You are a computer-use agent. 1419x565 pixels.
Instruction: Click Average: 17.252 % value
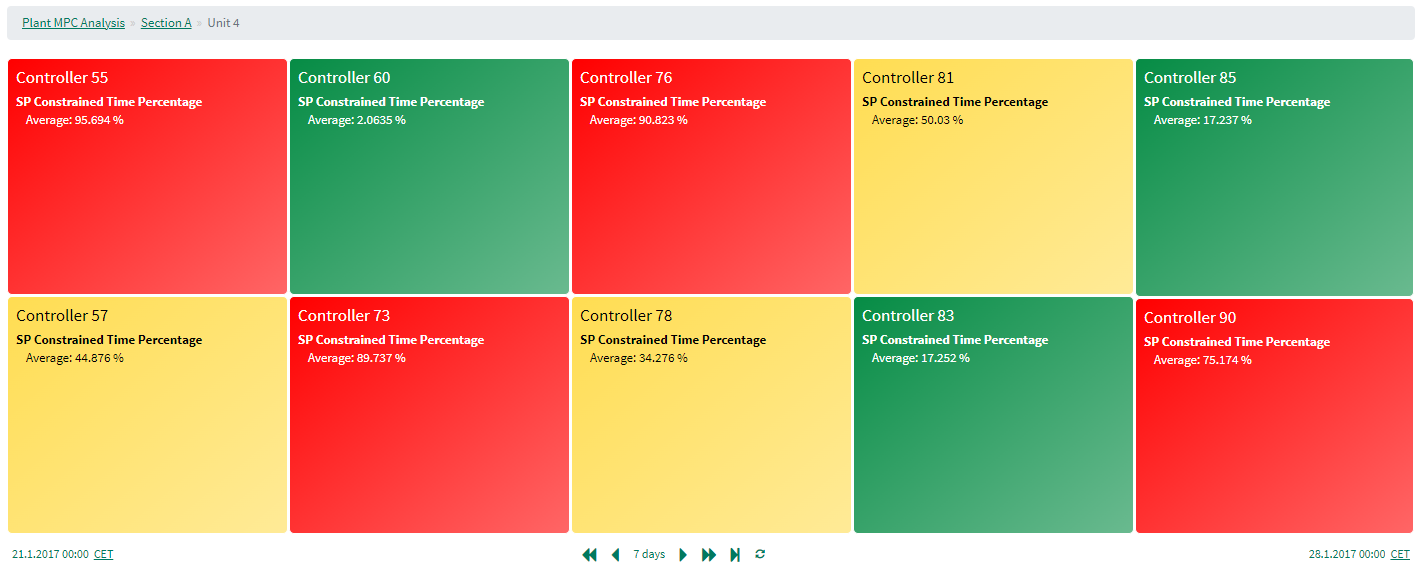click(x=921, y=358)
